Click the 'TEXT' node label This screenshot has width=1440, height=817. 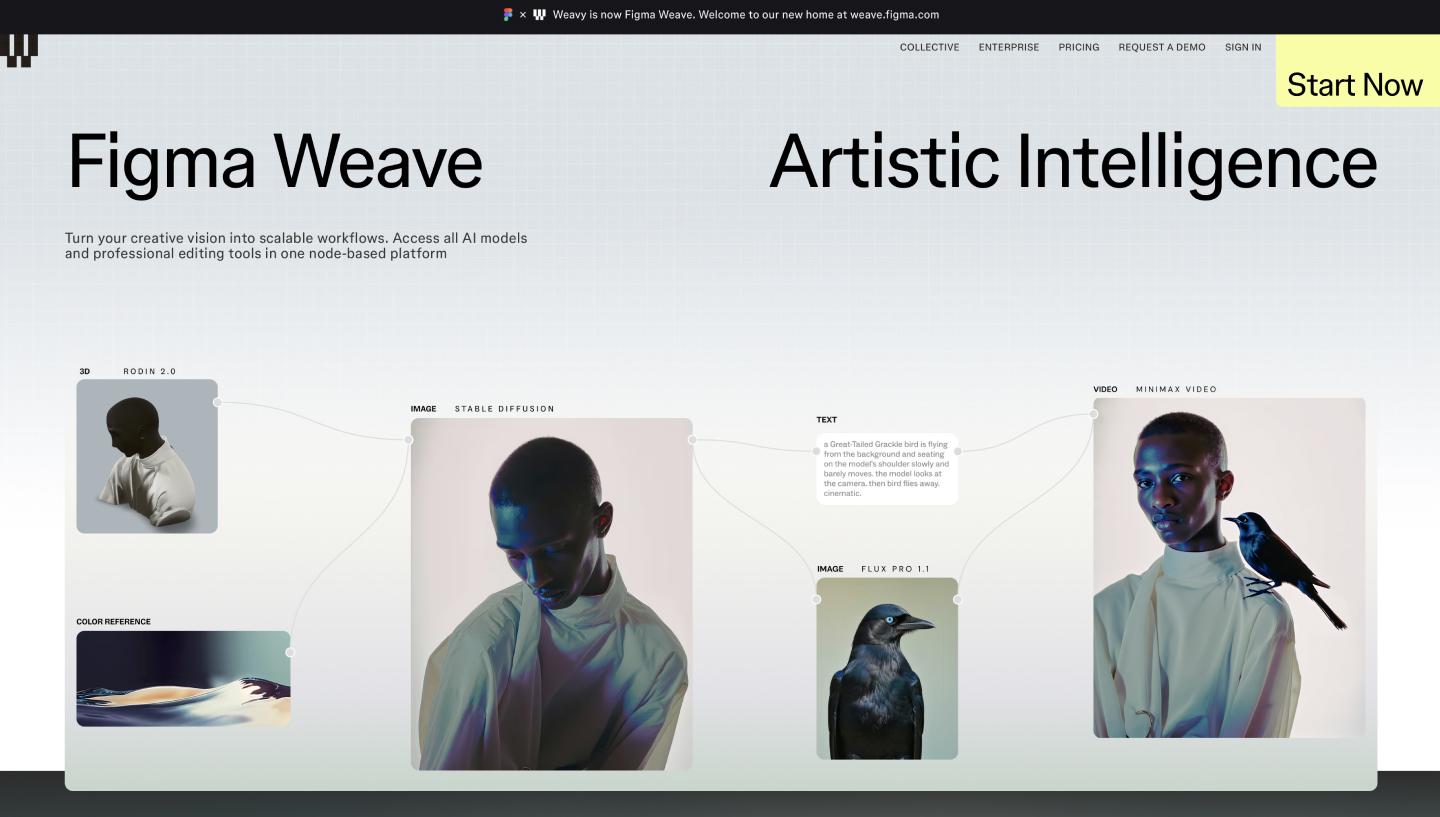[x=827, y=420]
